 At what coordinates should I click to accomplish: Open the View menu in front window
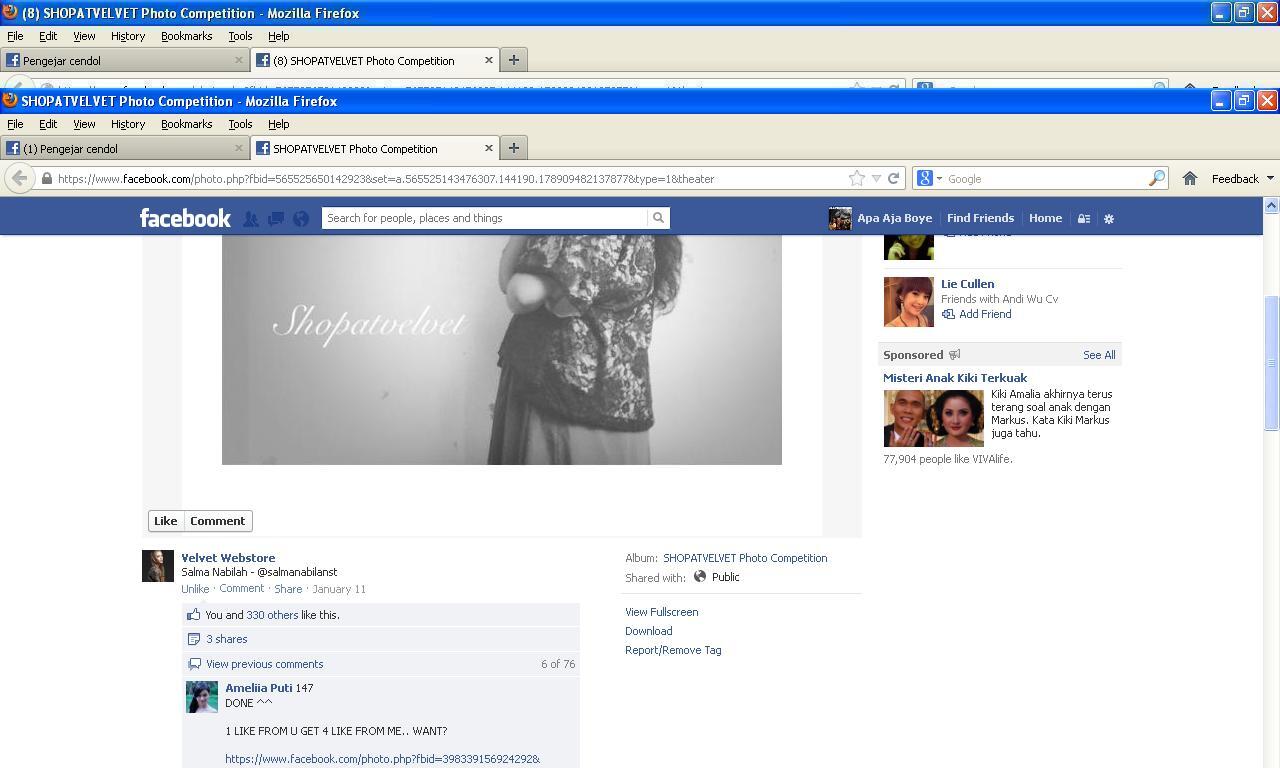84,124
